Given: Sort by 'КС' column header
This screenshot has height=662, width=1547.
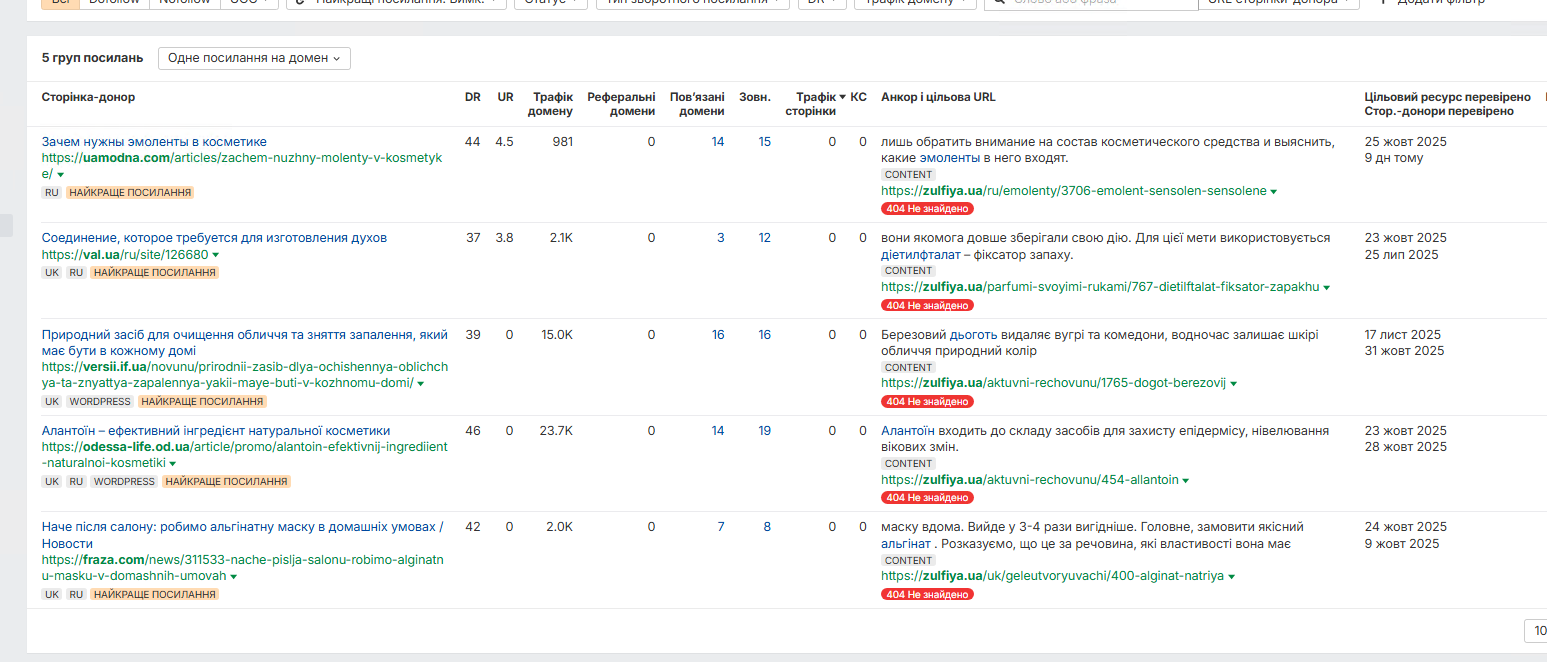Looking at the screenshot, I should tap(858, 97).
